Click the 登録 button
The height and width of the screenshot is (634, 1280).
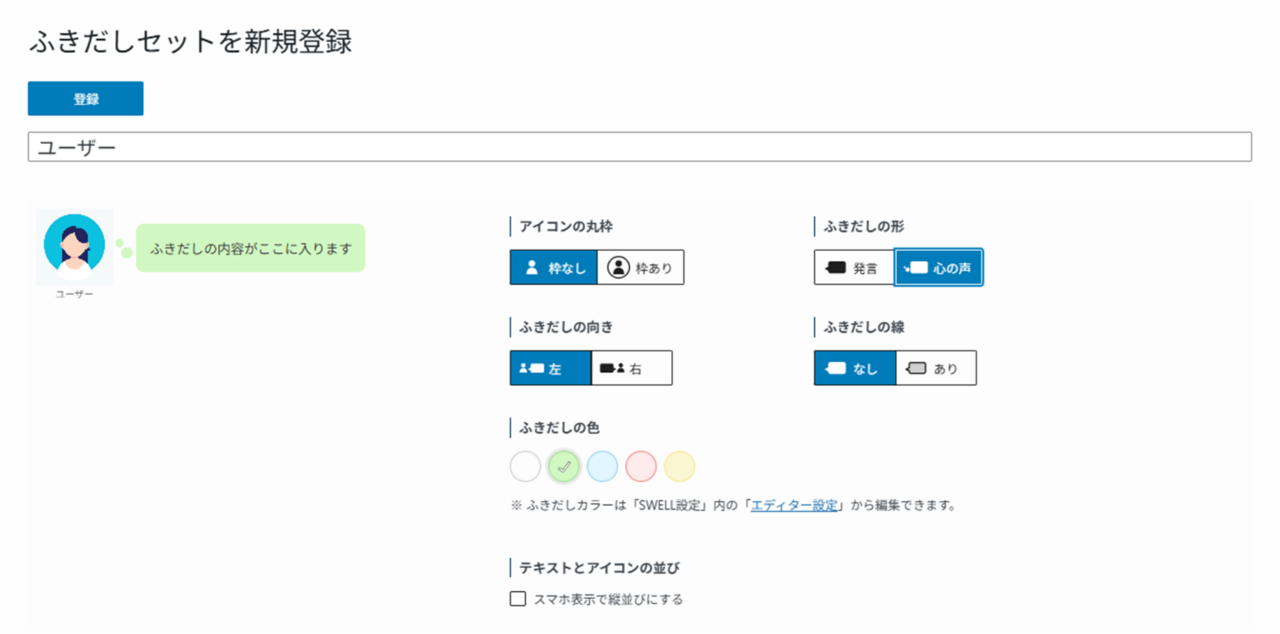[86, 99]
